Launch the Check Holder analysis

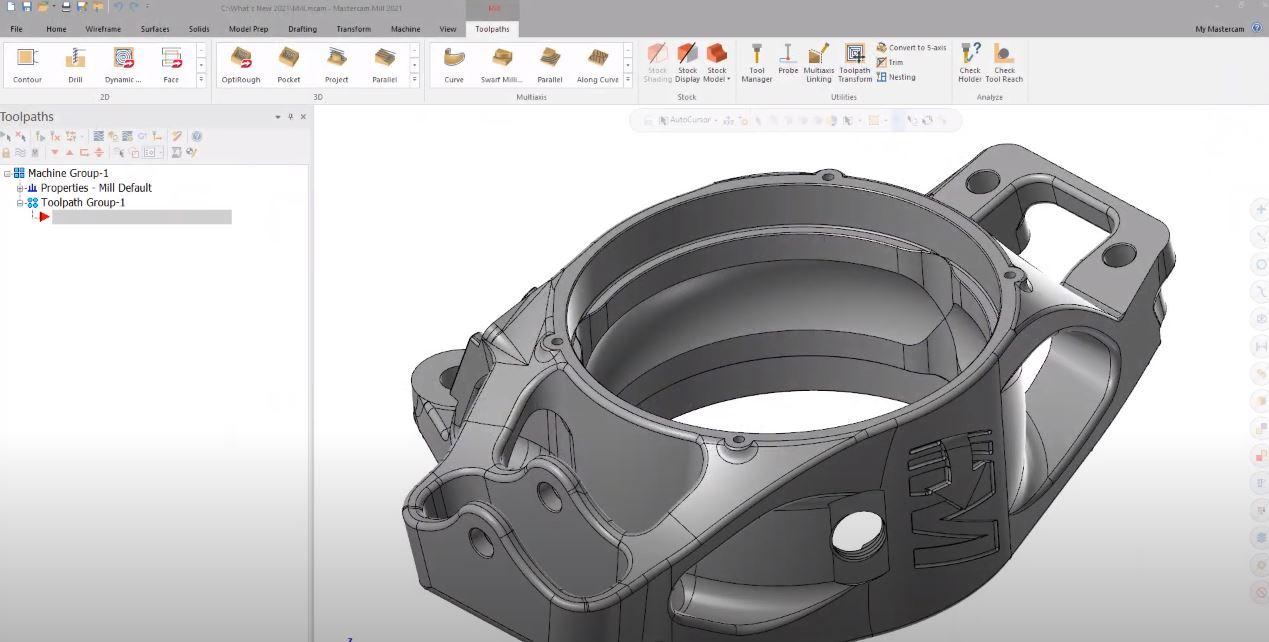tap(970, 64)
